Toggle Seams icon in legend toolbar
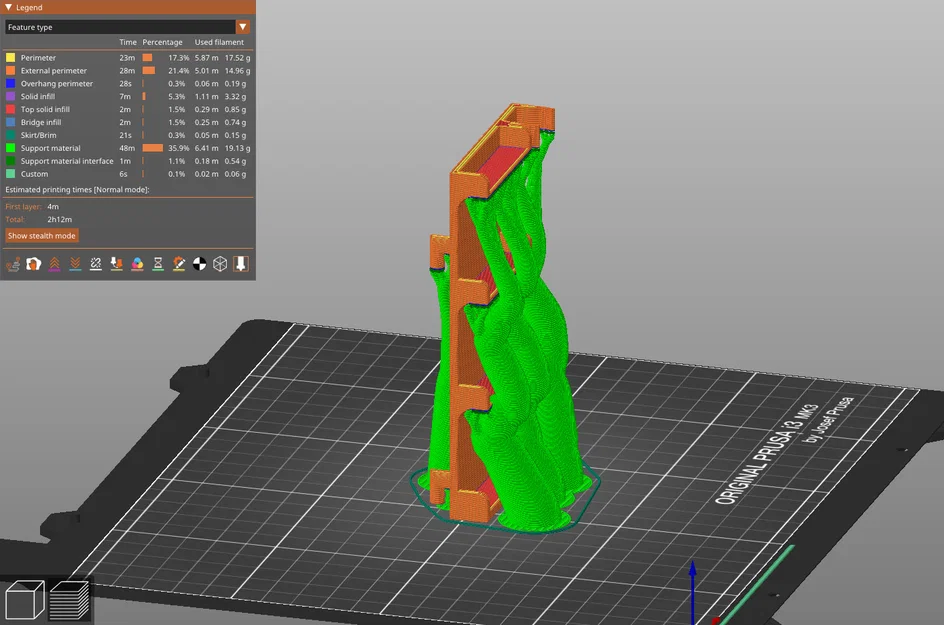This screenshot has height=625, width=944. (96, 264)
